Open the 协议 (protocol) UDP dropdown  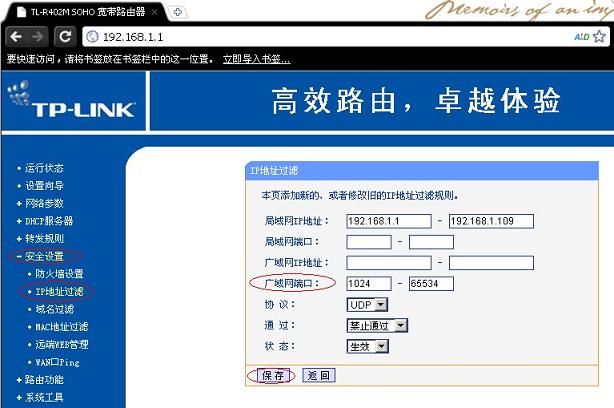(x=368, y=304)
